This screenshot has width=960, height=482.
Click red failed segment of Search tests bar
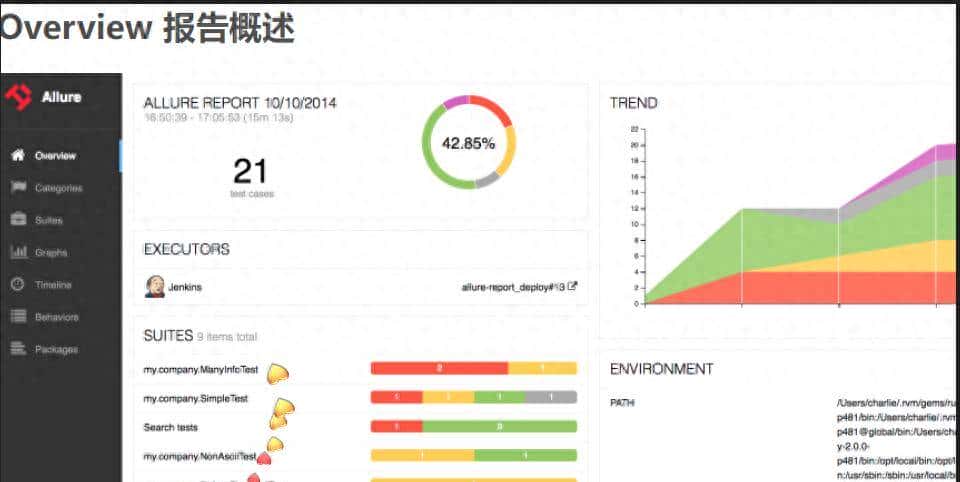[397, 426]
